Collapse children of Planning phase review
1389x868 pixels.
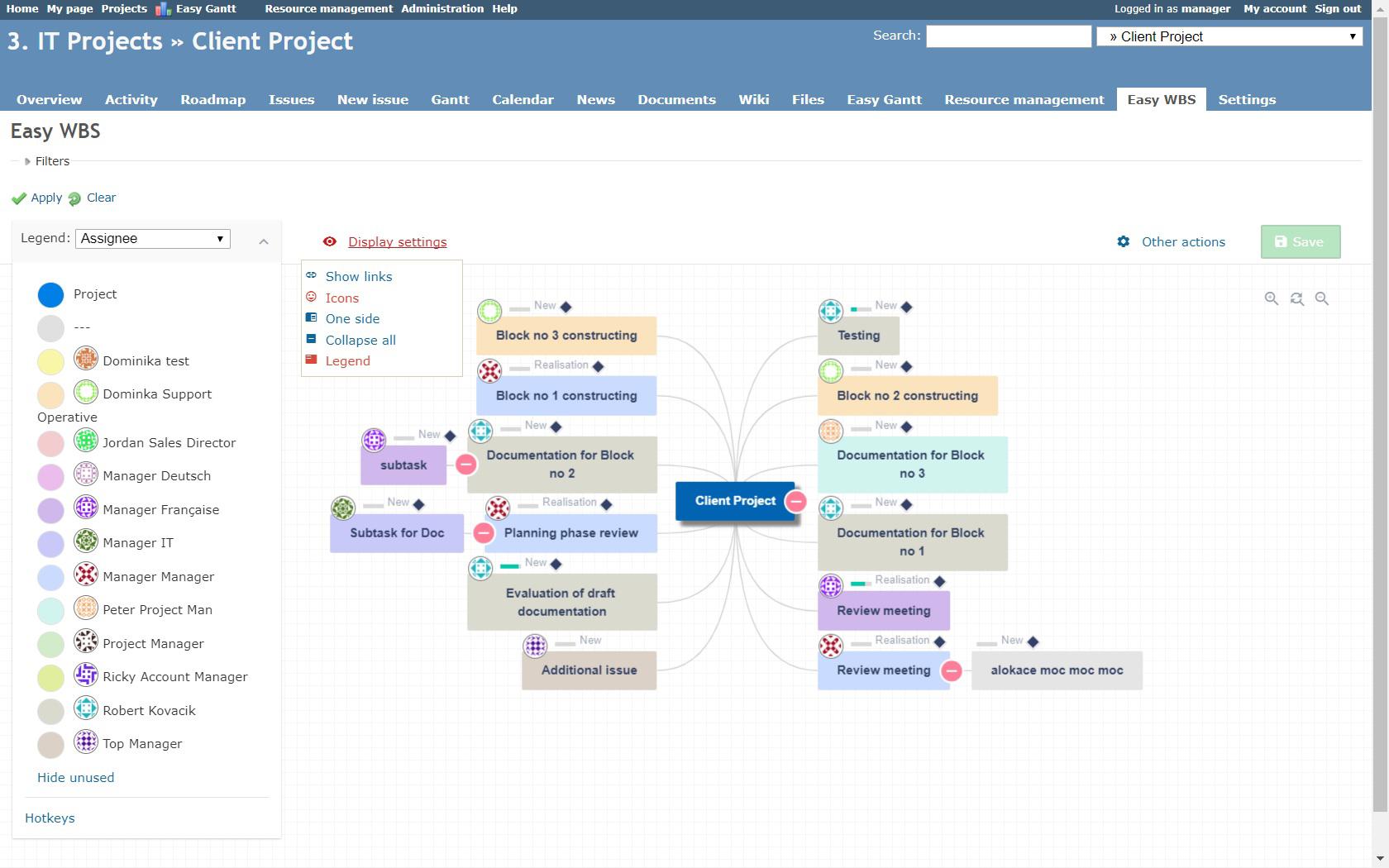(484, 533)
